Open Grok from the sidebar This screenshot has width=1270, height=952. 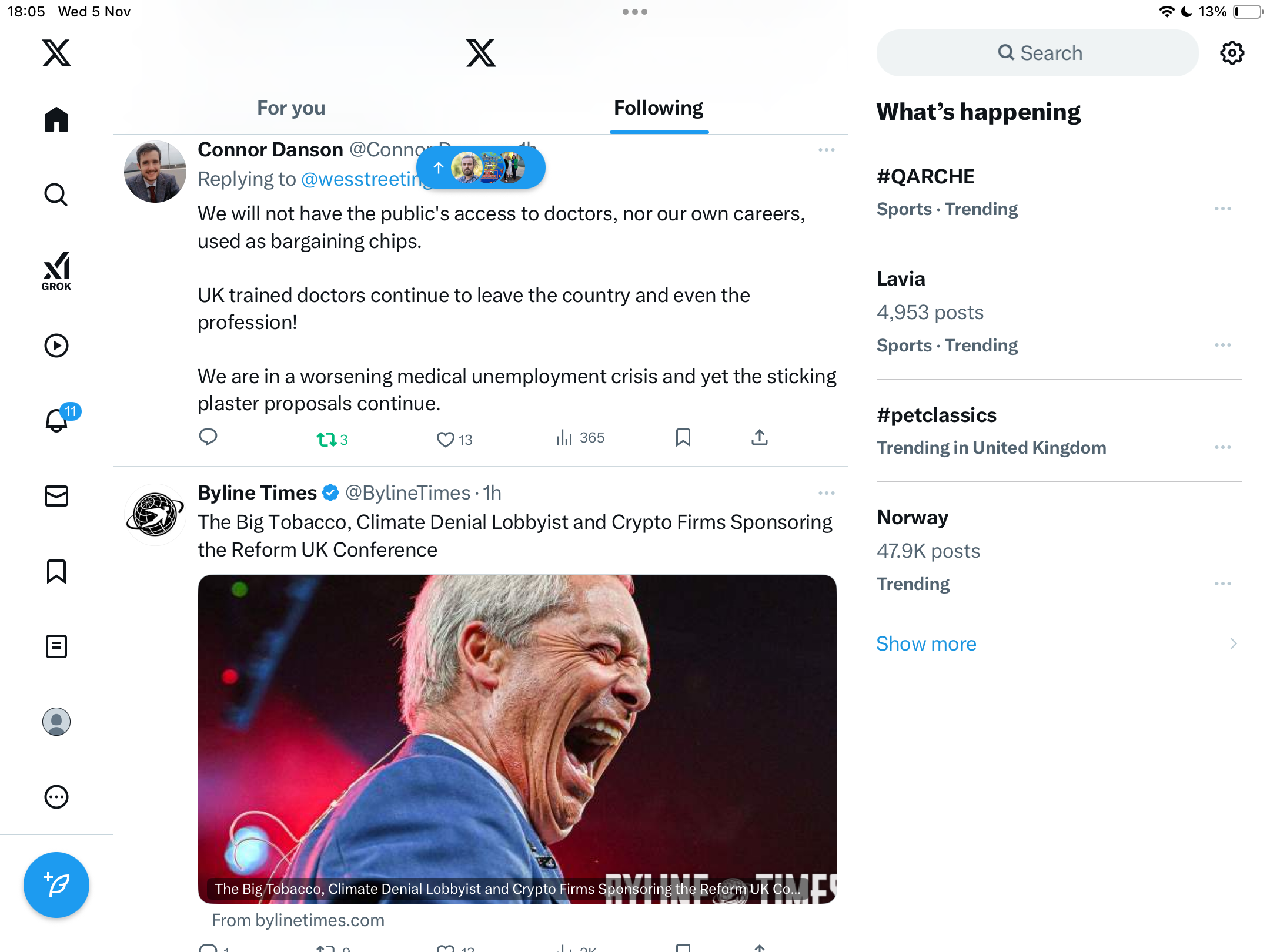click(56, 271)
